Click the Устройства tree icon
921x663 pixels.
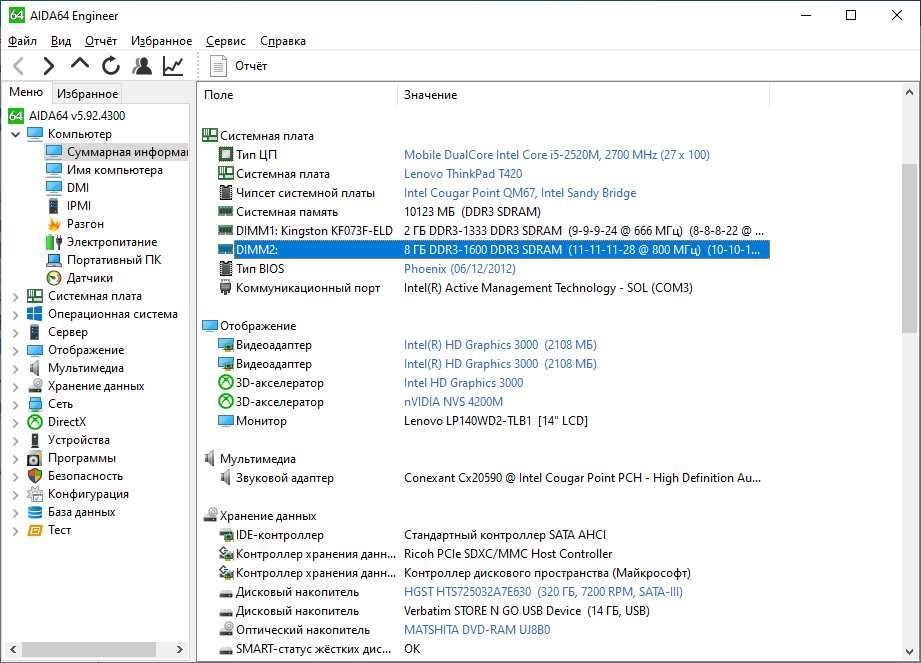(x=35, y=440)
